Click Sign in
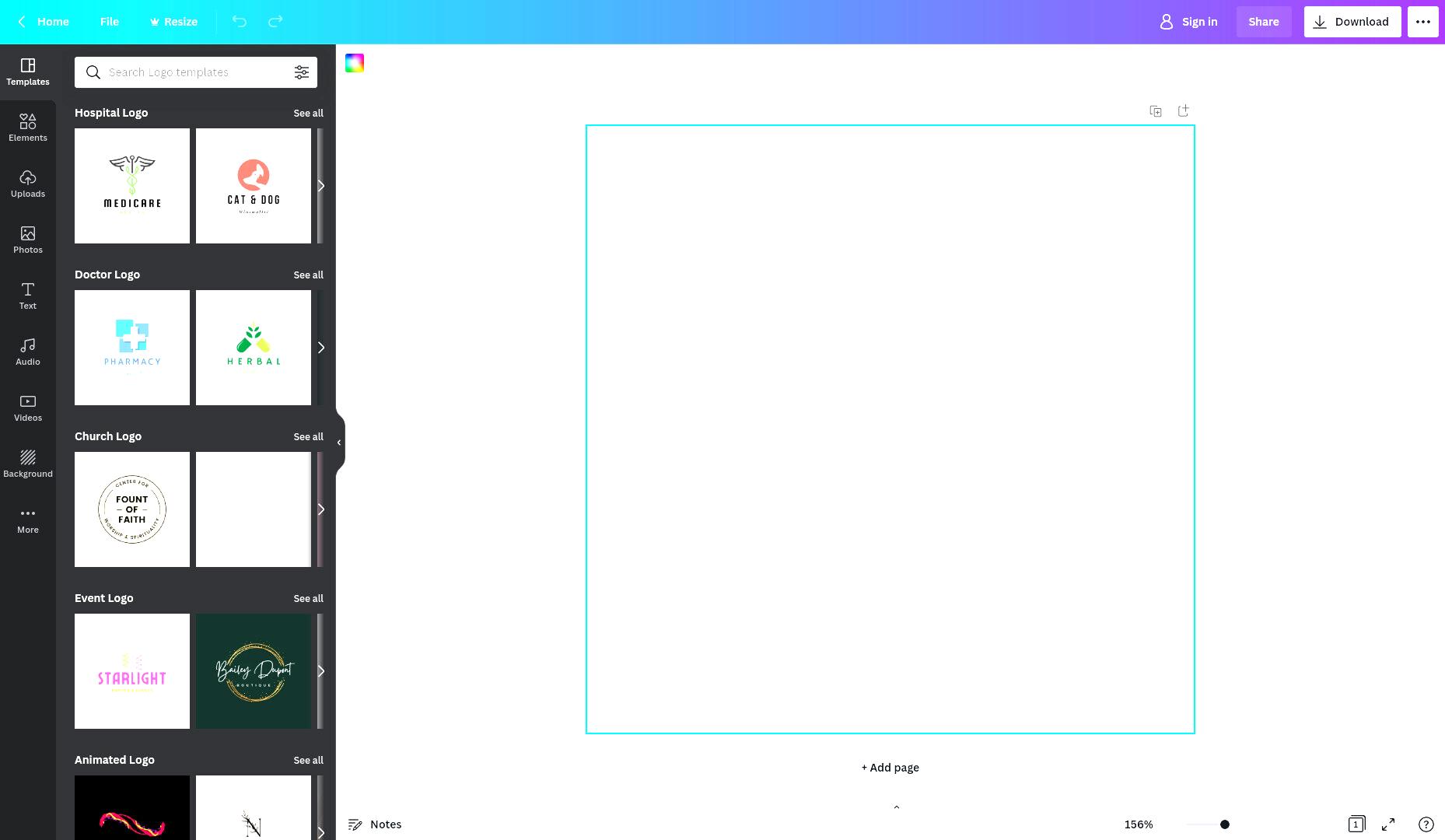Screen dimensions: 1445x840 pos(1188,22)
